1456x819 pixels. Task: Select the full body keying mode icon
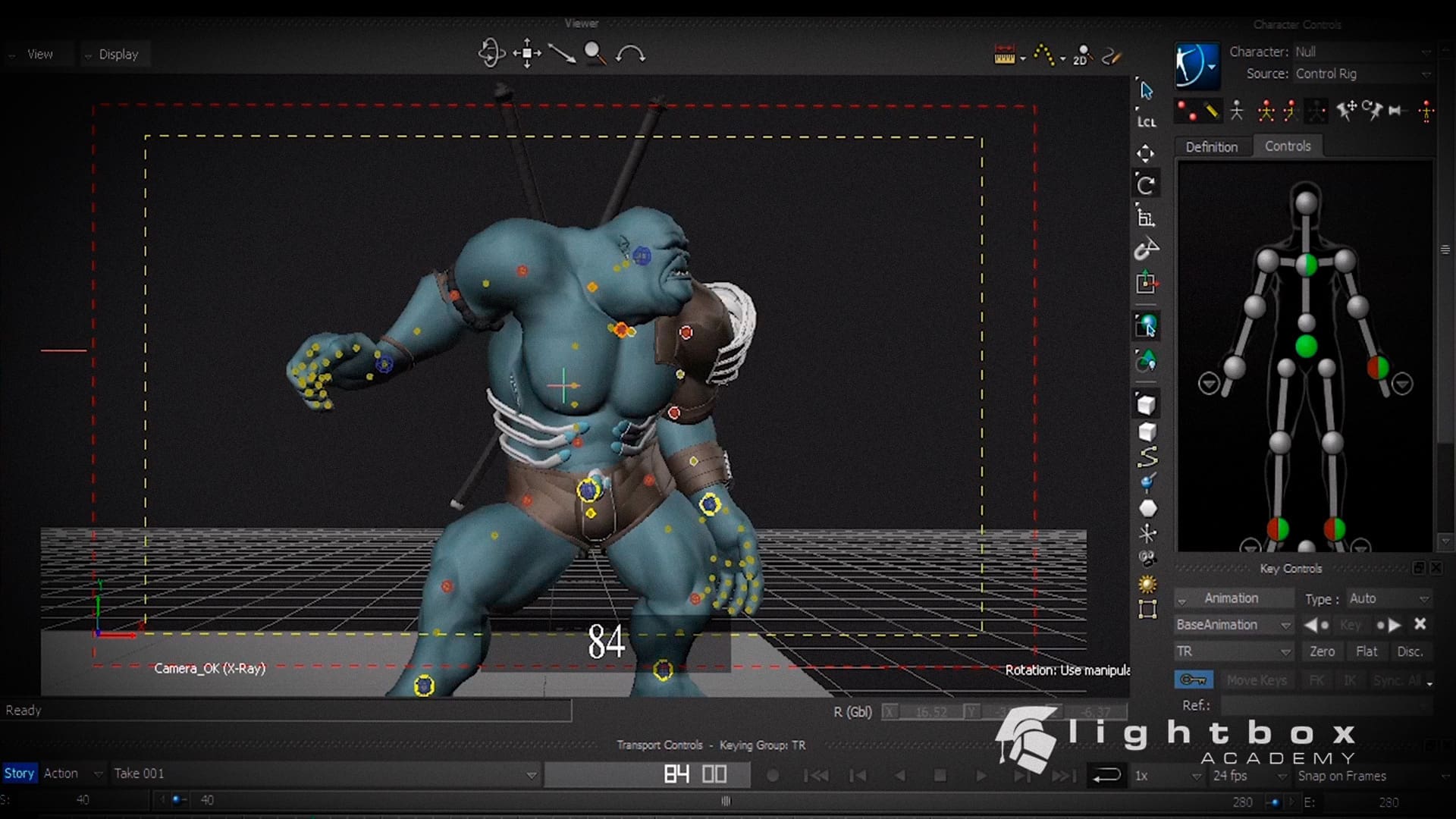(x=1266, y=111)
